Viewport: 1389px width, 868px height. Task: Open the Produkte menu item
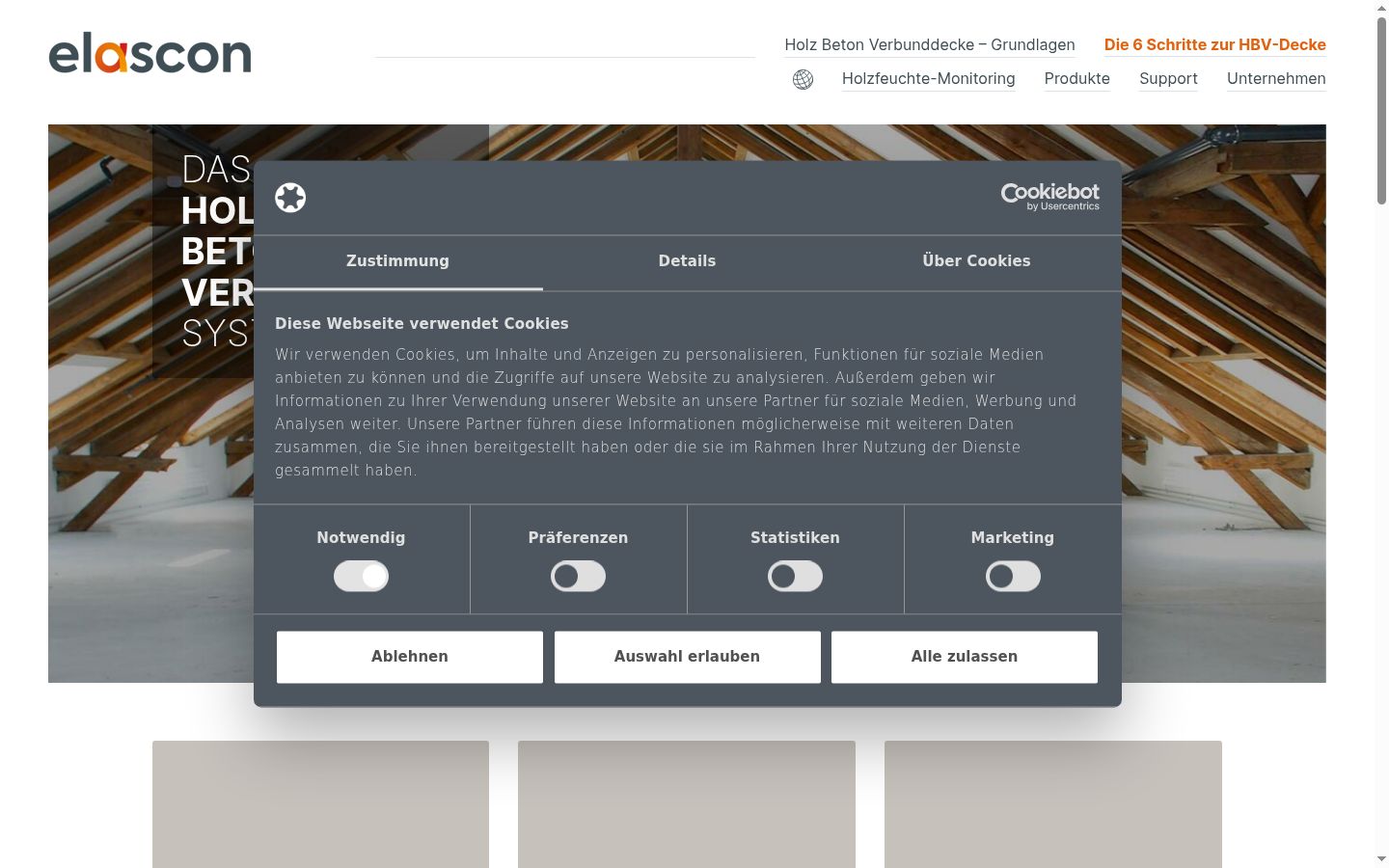tap(1076, 78)
